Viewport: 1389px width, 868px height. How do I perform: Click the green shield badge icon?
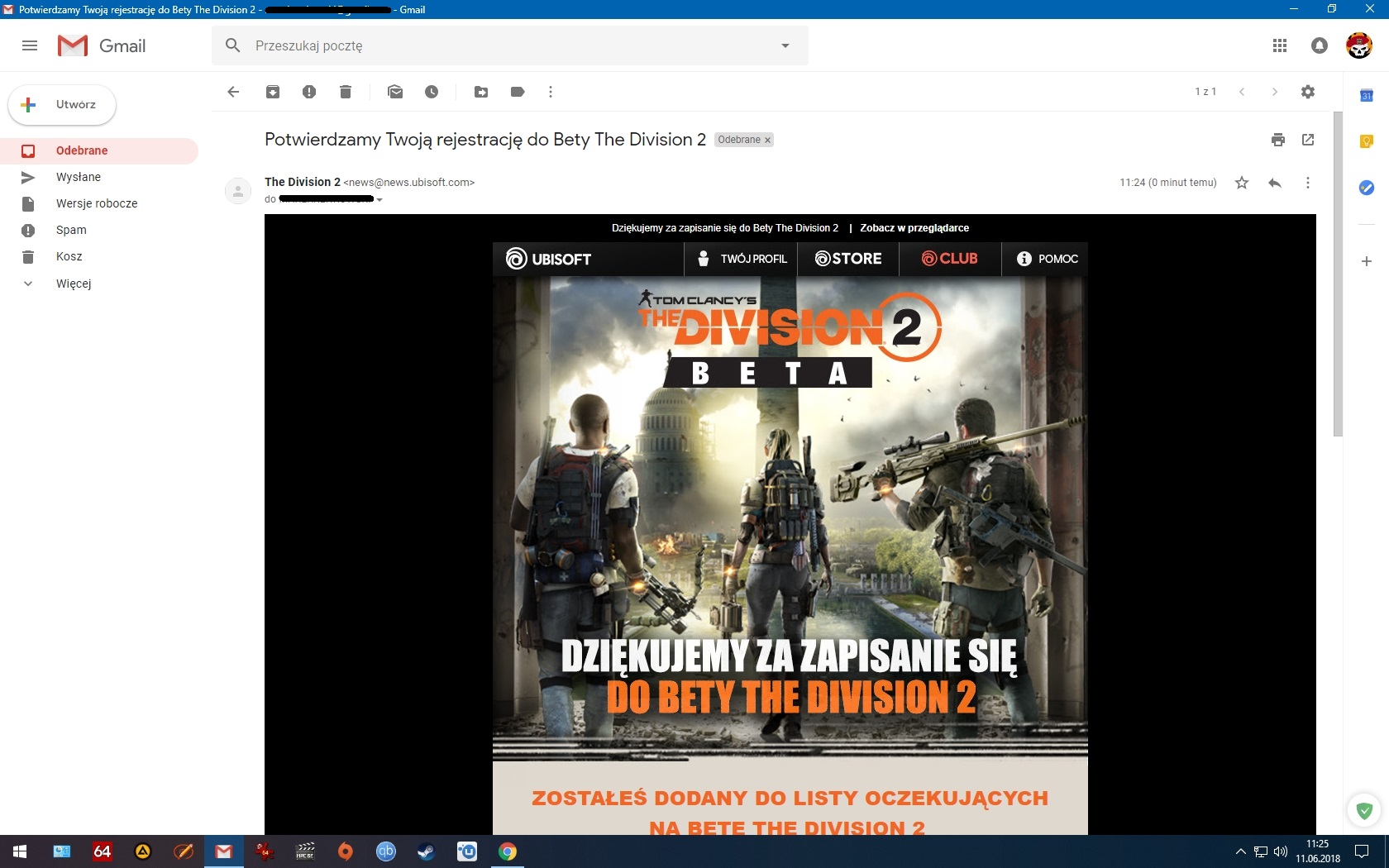tap(1364, 811)
